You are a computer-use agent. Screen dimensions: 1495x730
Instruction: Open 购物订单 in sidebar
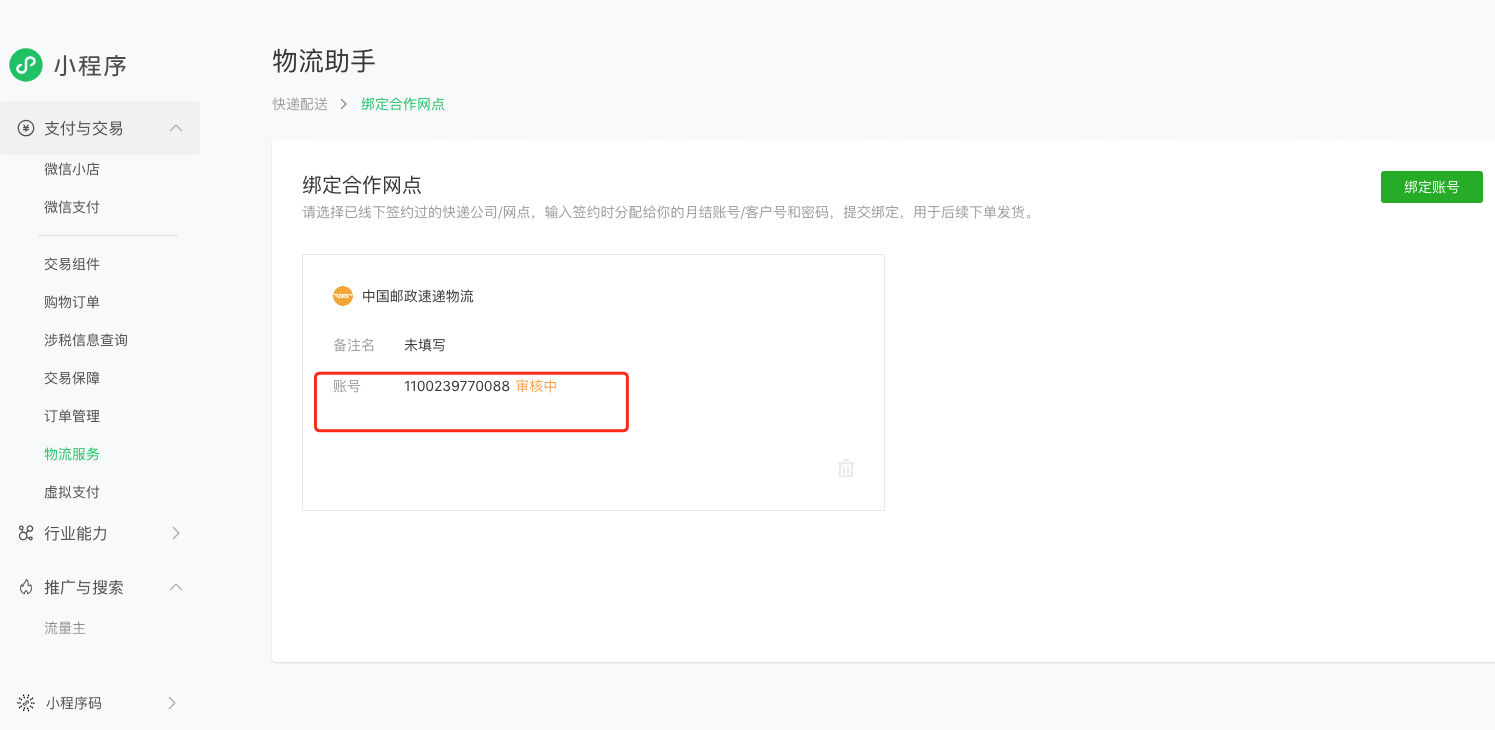[x=72, y=302]
